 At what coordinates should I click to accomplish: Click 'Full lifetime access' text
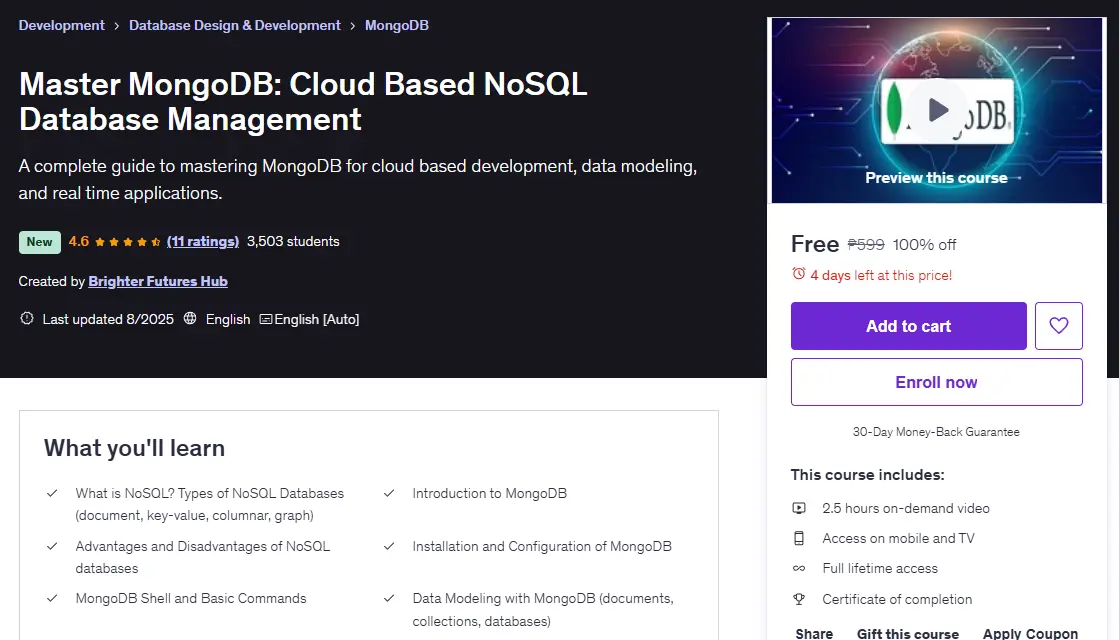(x=880, y=568)
